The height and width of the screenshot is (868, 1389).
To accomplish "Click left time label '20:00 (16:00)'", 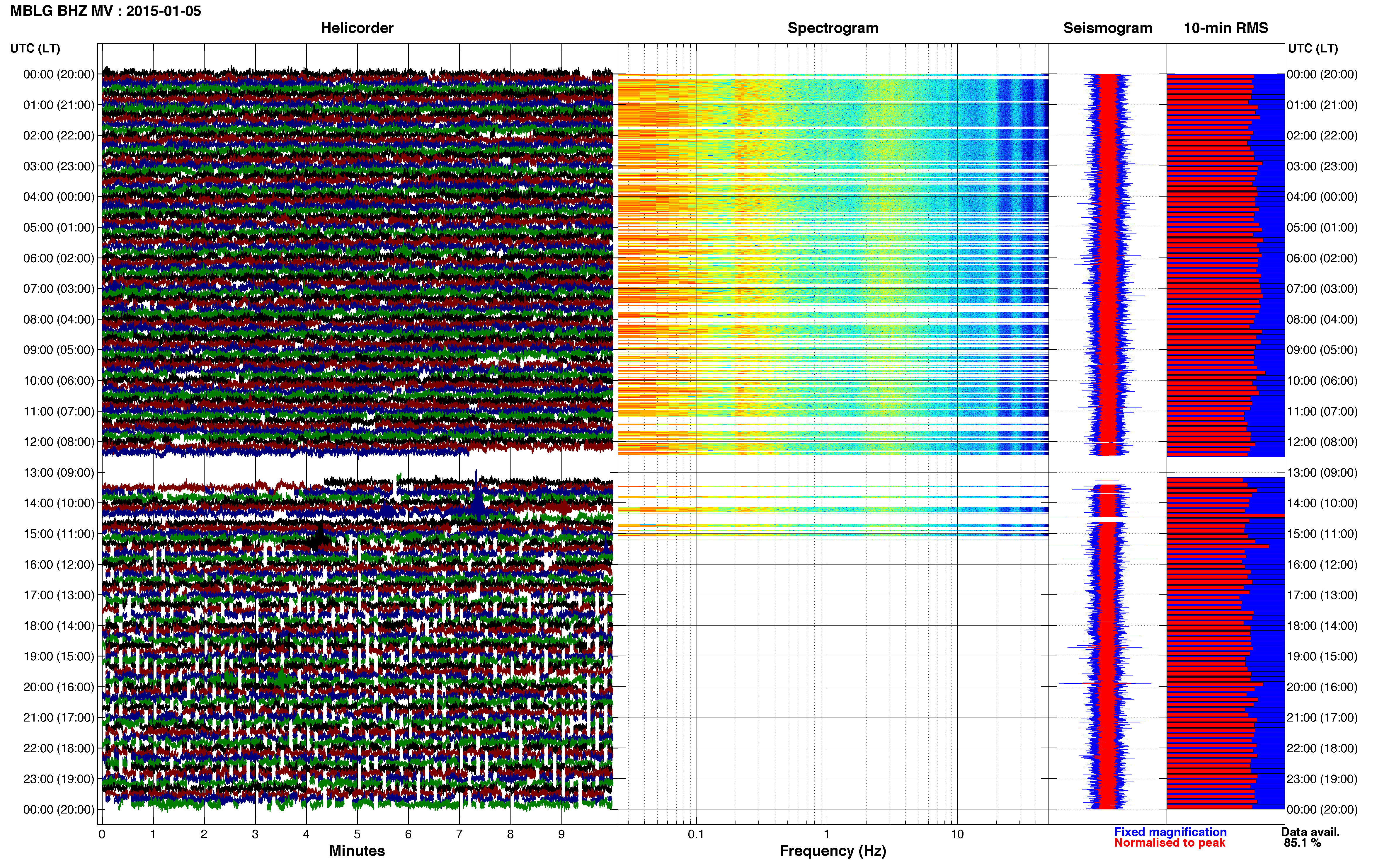I will [59, 687].
